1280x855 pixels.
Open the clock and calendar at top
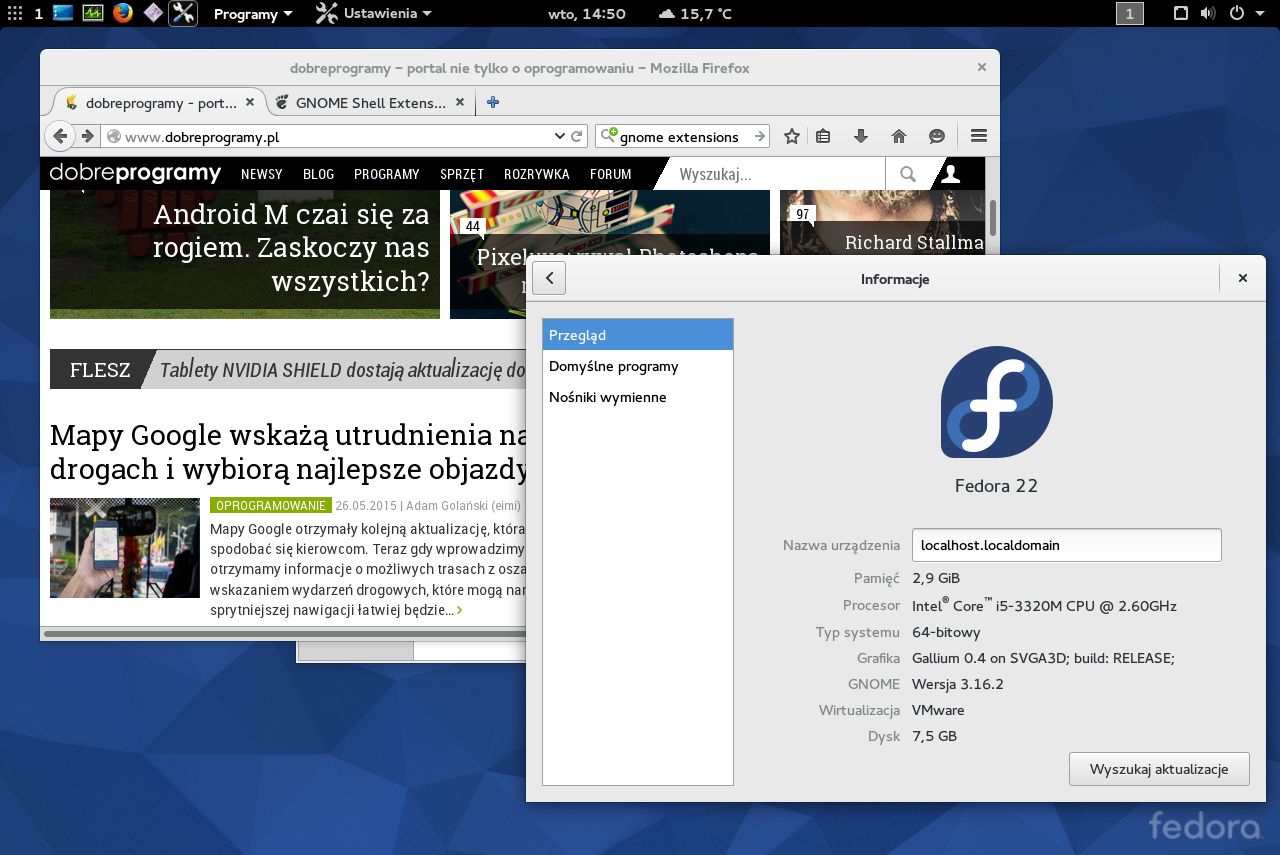click(x=587, y=14)
